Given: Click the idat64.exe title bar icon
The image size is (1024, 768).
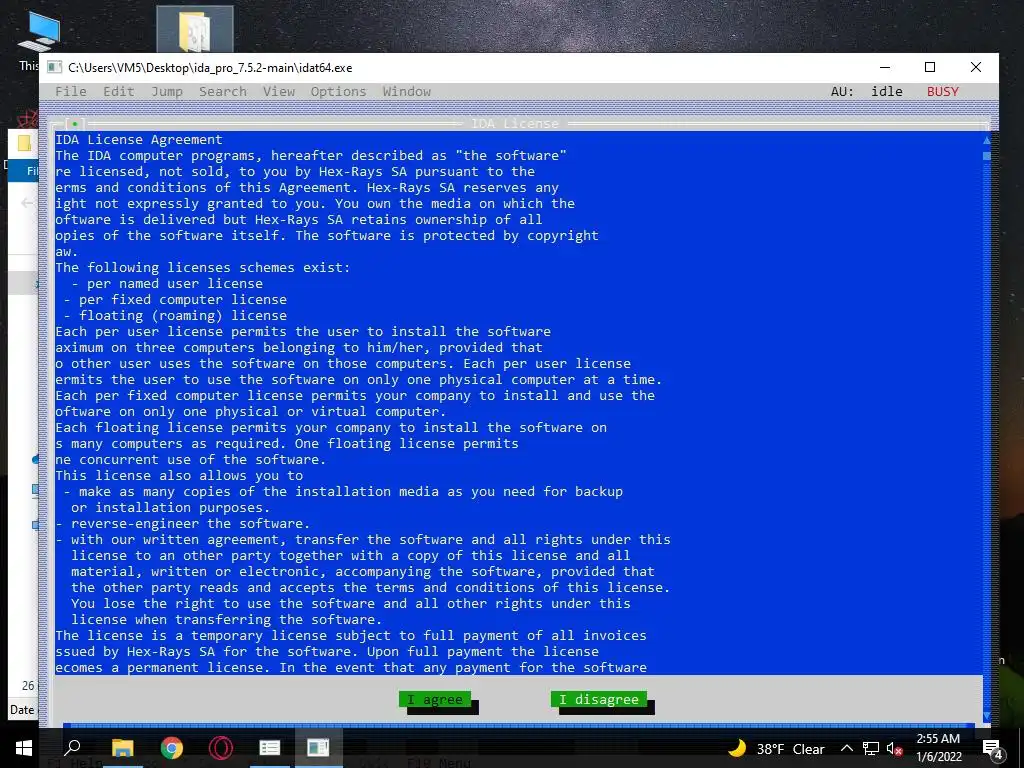Looking at the screenshot, I should tap(55, 67).
